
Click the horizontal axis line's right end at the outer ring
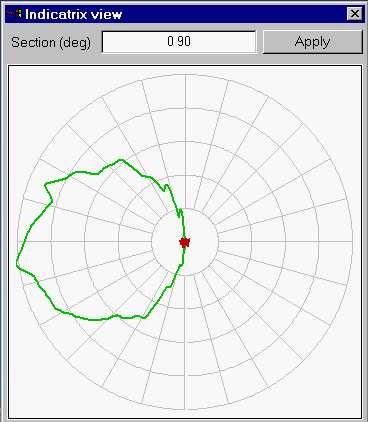[x=352, y=241]
